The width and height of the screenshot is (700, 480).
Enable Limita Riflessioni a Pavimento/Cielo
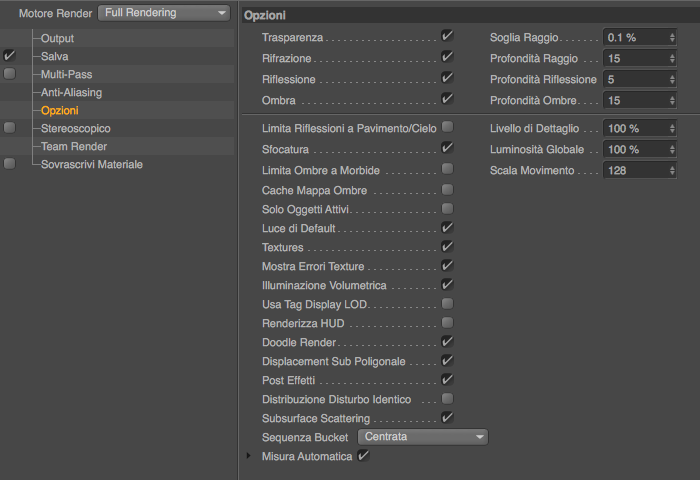click(447, 127)
